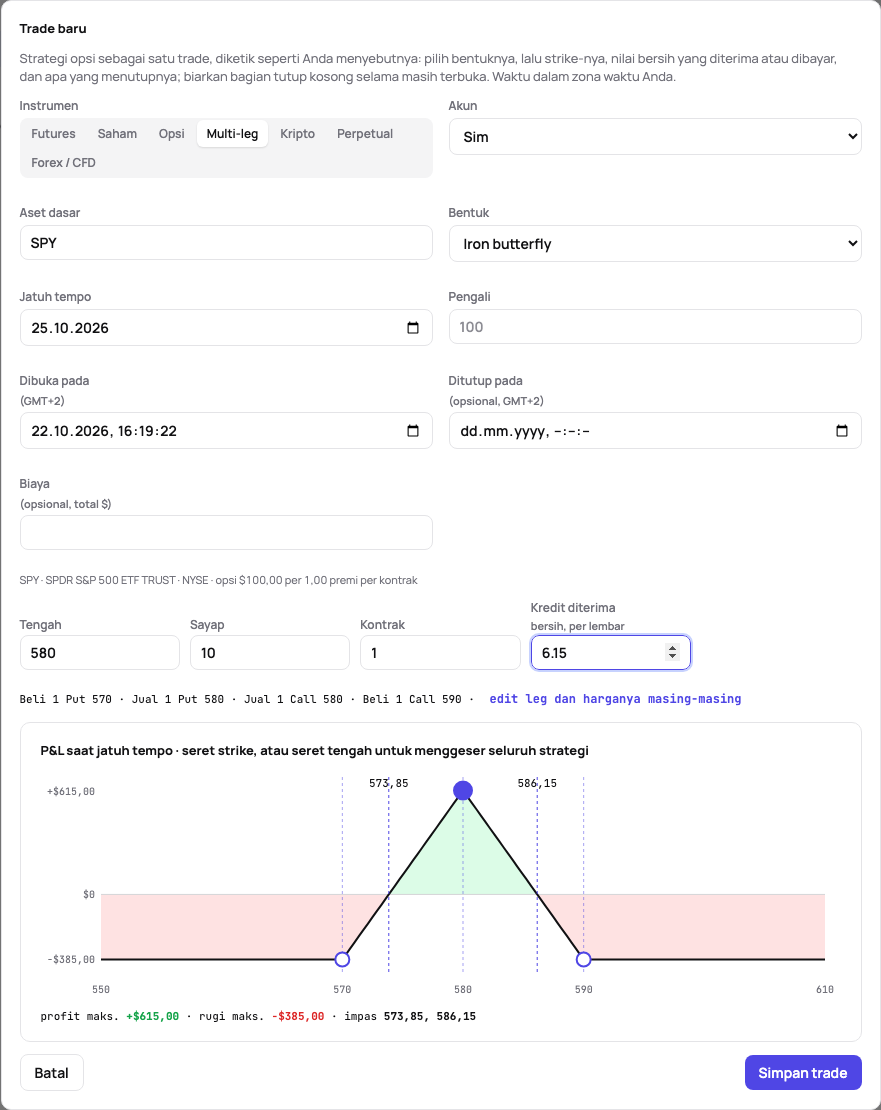Click the Sayap wing width field
Viewport: 881px width, 1110px height.
pyautogui.click(x=270, y=653)
